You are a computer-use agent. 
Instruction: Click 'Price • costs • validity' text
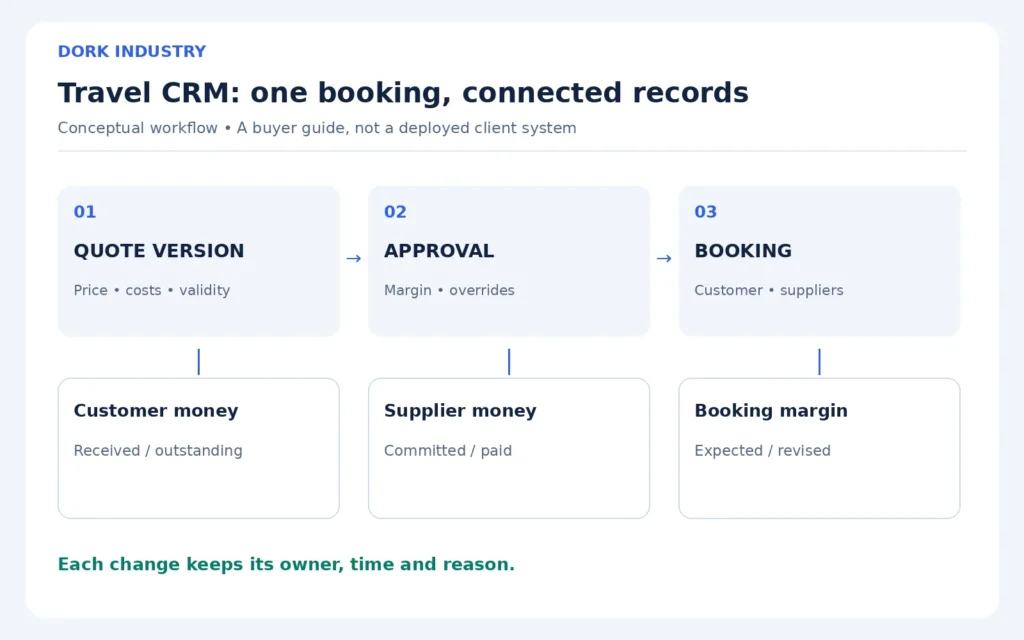pos(152,290)
